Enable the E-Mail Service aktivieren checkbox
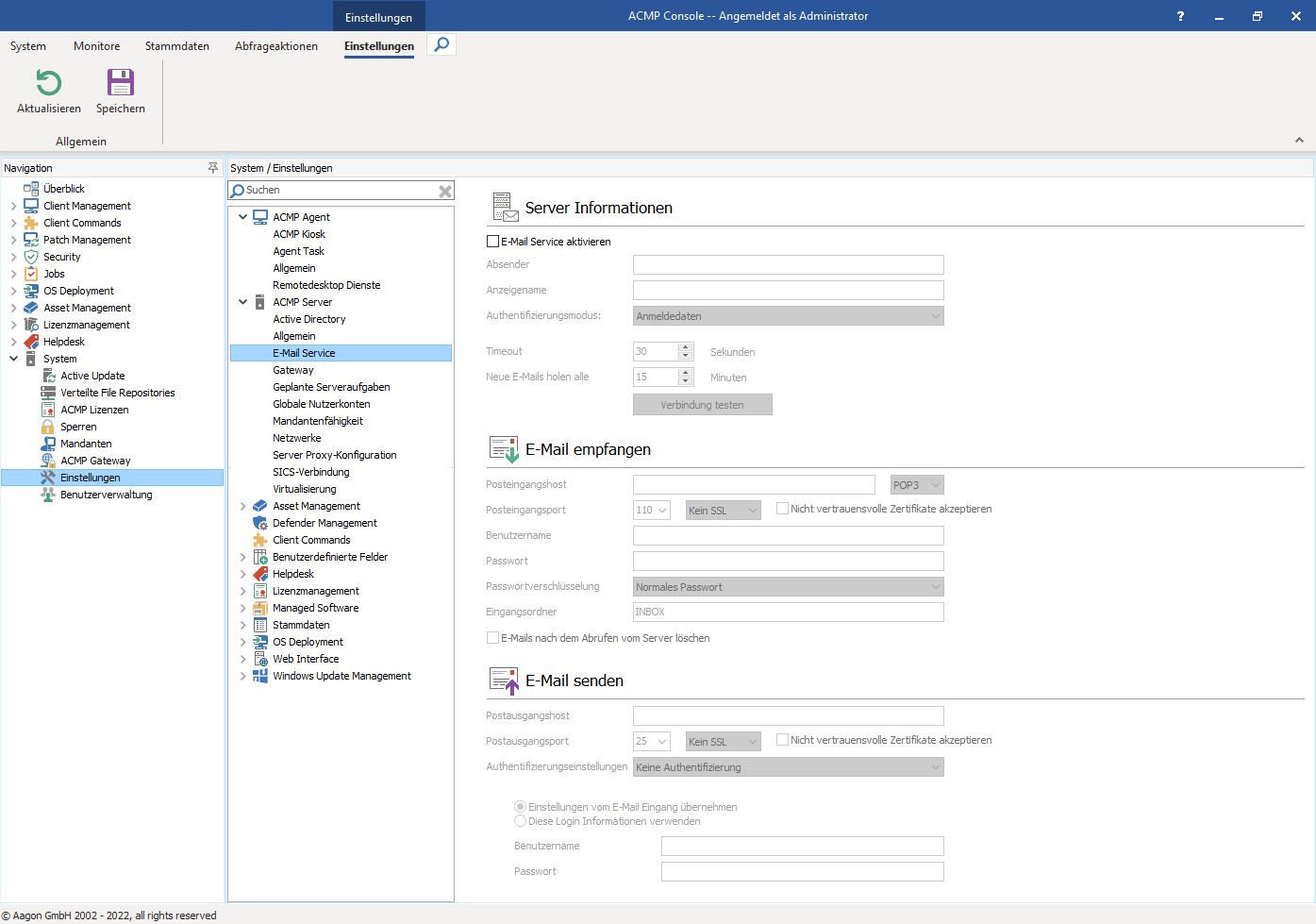Image resolution: width=1316 pixels, height=924 pixels. pos(492,242)
